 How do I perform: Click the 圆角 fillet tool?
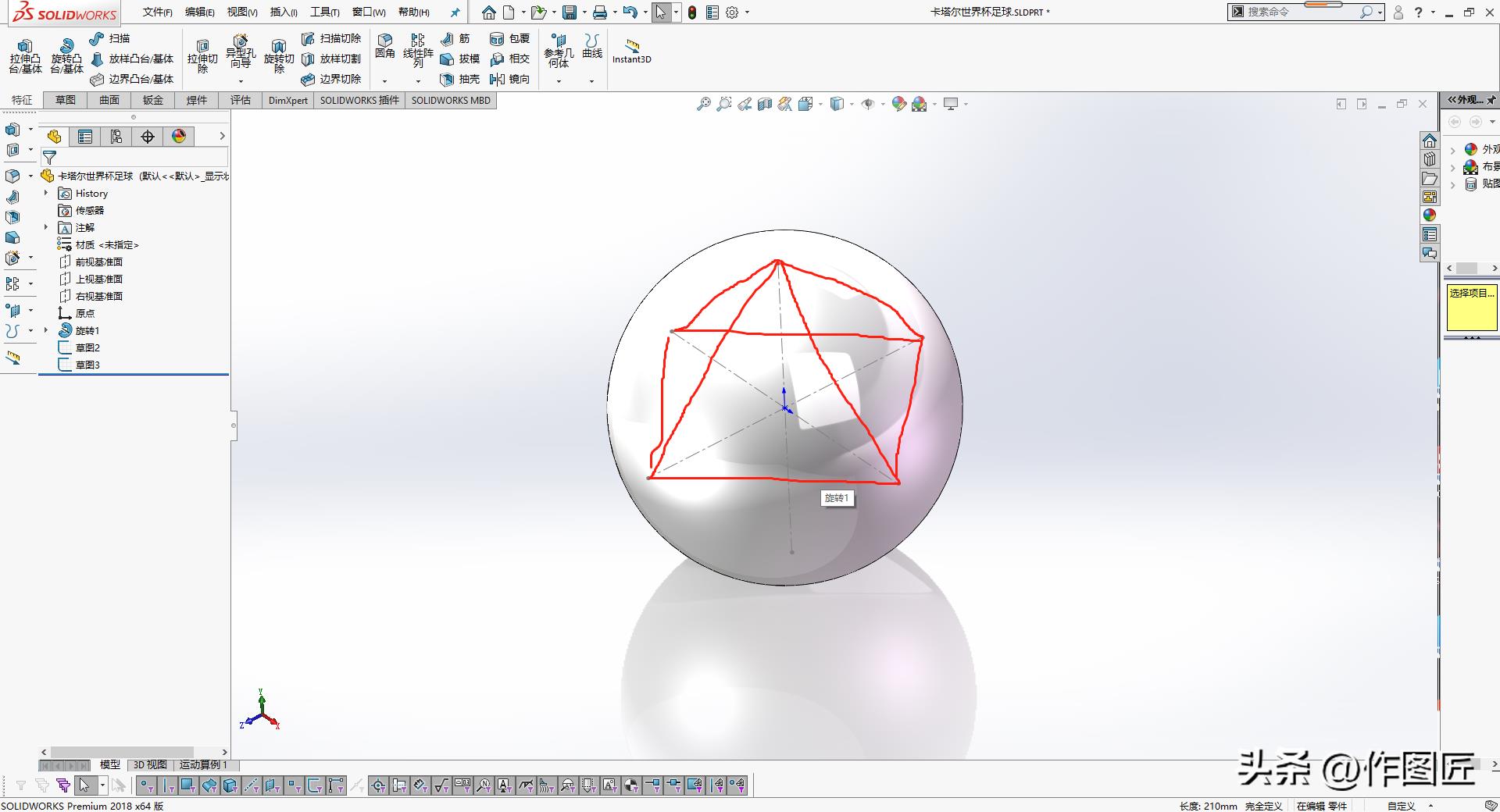pos(385,46)
